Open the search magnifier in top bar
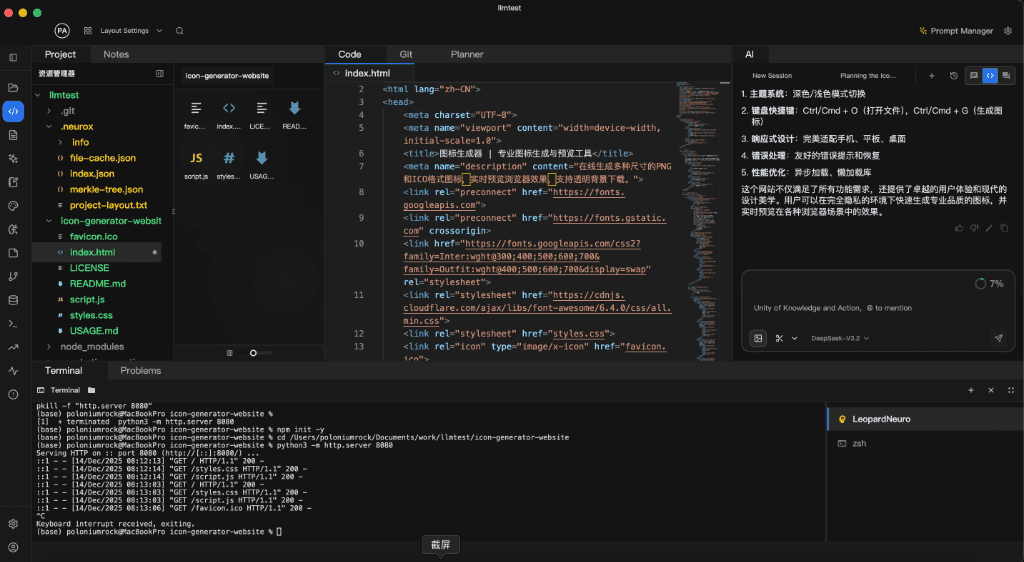 180,31
